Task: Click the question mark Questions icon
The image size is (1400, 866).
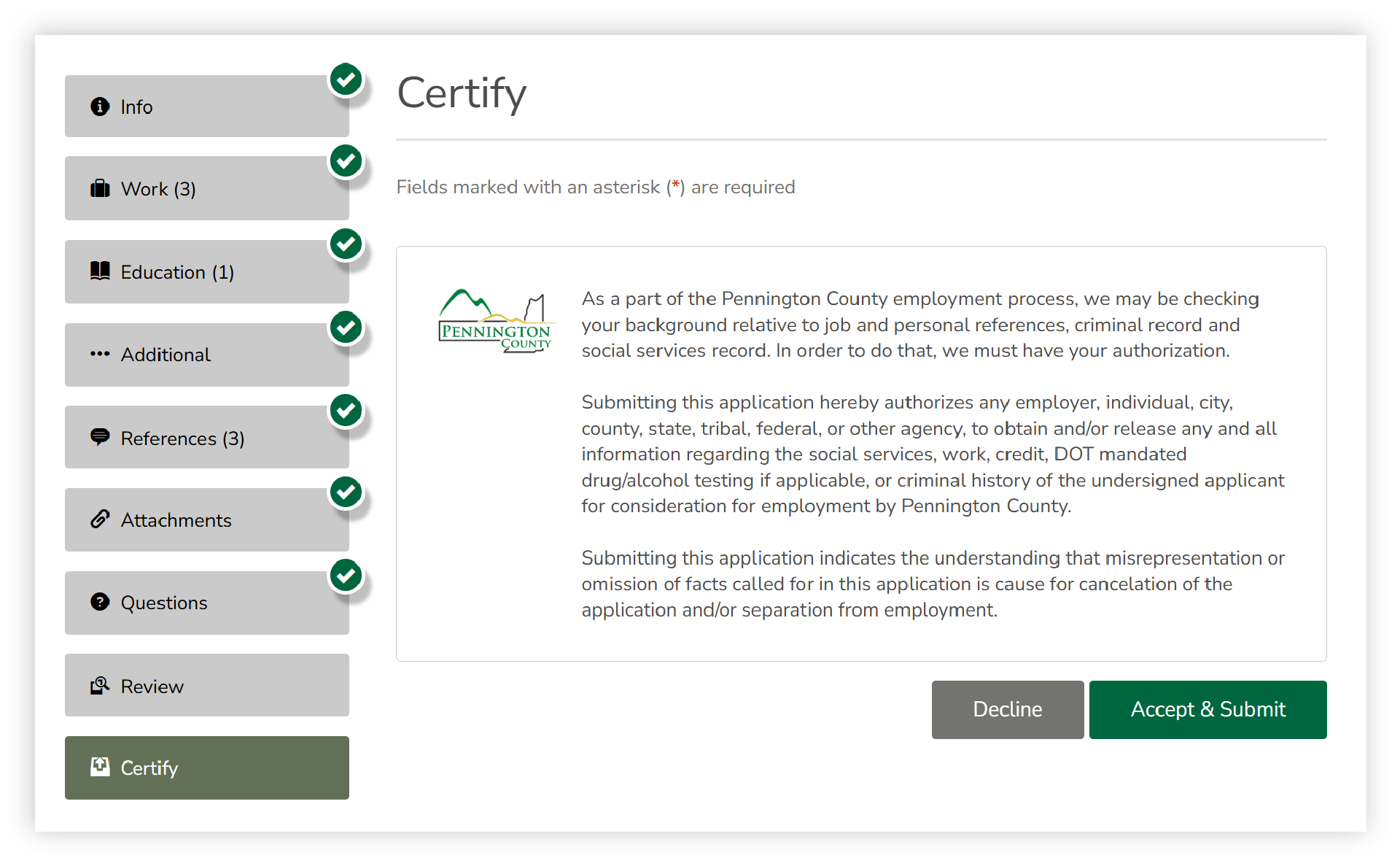Action: pos(100,602)
